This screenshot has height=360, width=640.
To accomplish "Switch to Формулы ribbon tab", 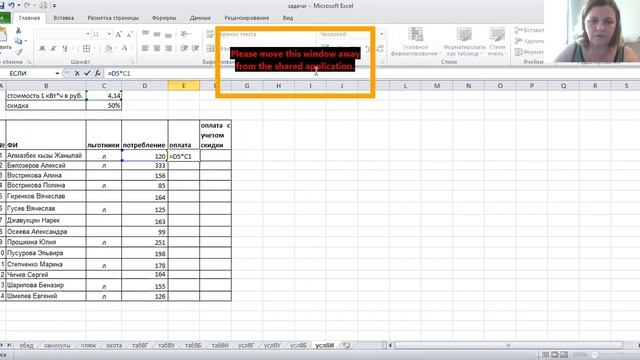I will 164,18.
